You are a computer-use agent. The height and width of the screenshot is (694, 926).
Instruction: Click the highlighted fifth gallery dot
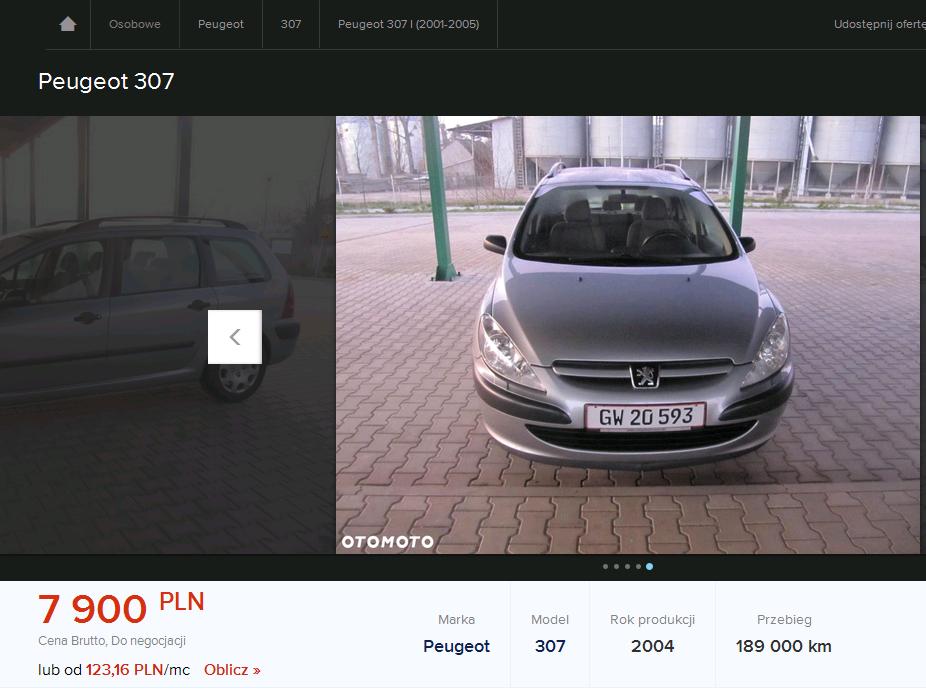(650, 567)
